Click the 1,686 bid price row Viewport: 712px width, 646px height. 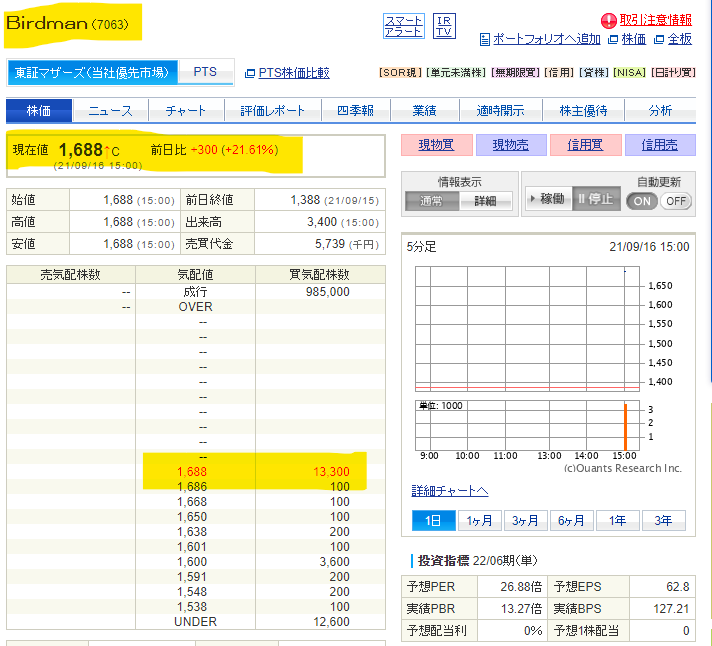pos(196,487)
